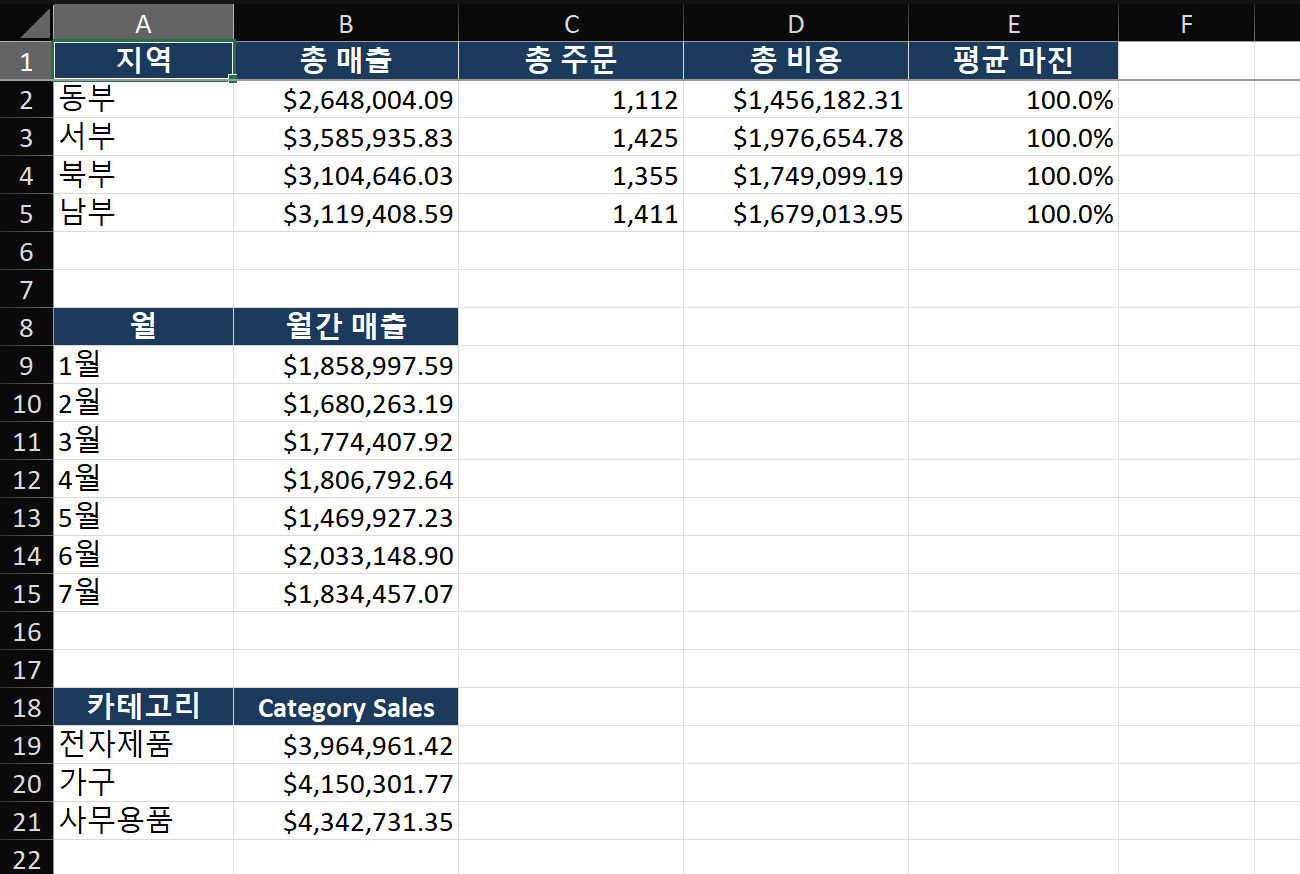Select the 2월 cell
This screenshot has width=1300, height=874.
pos(143,403)
